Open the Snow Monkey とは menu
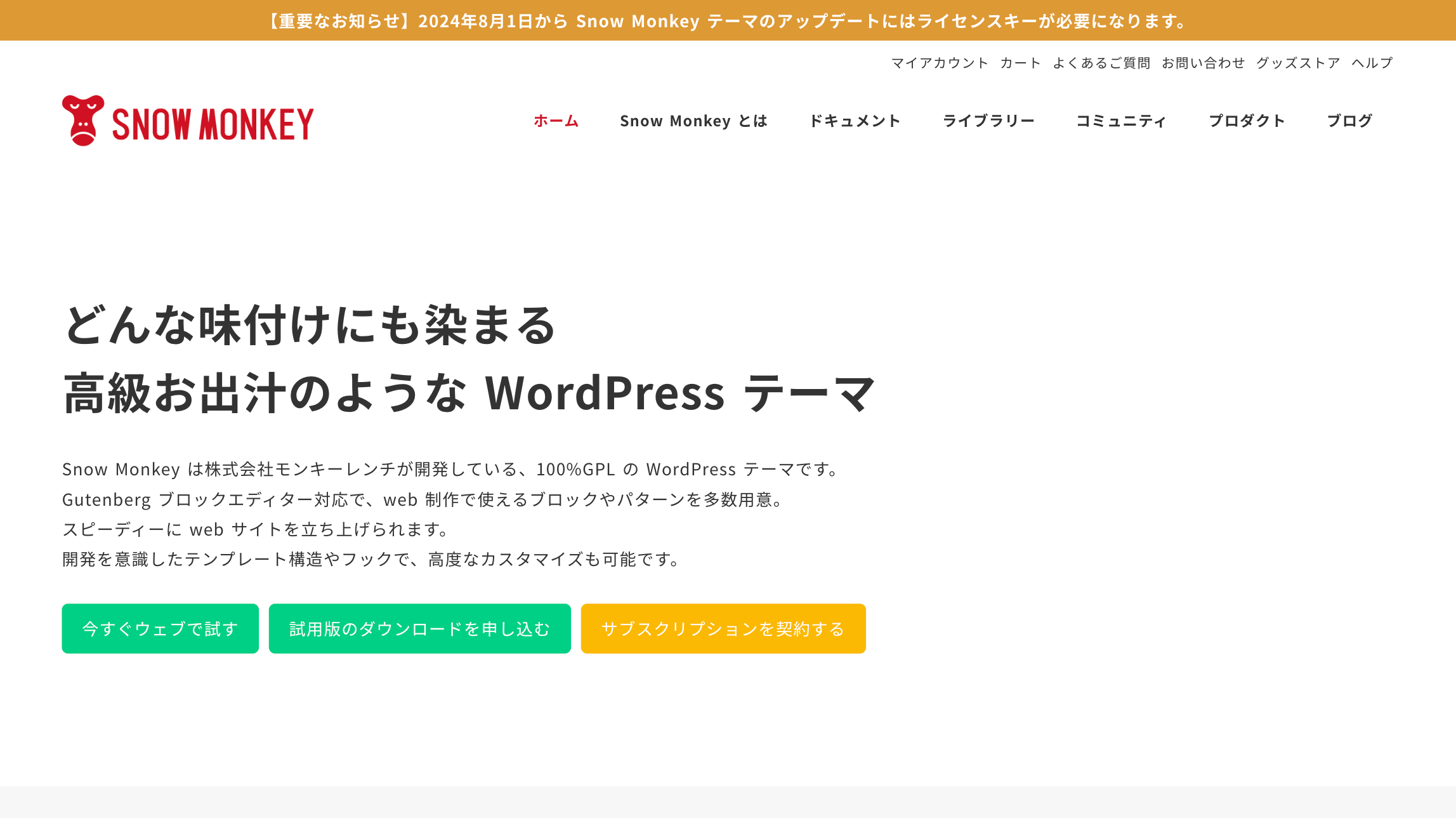The width and height of the screenshot is (1456, 818). [x=693, y=121]
